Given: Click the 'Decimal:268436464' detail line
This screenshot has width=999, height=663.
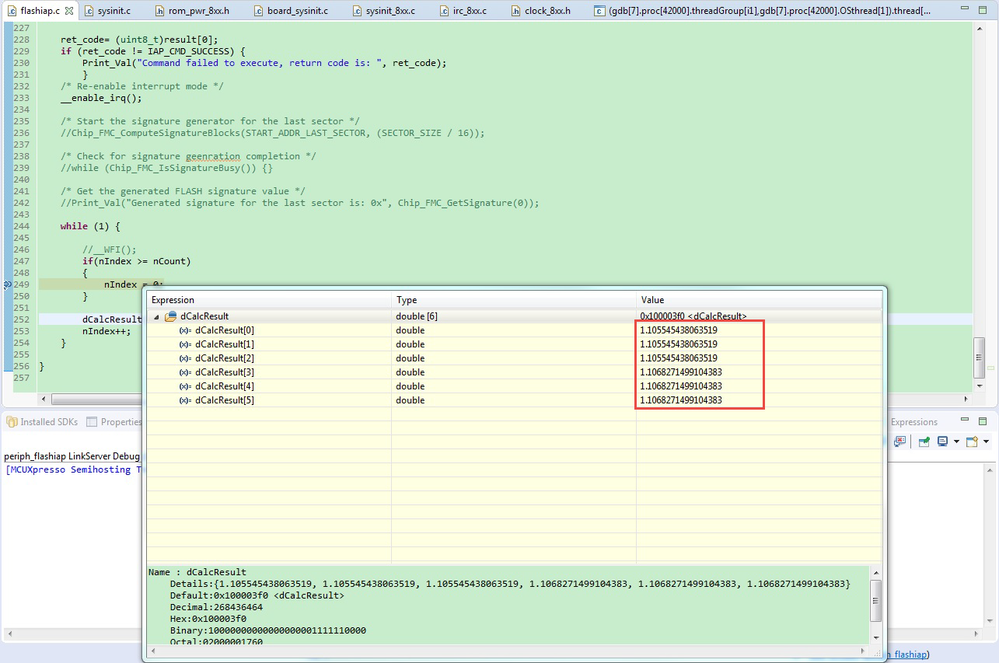Looking at the screenshot, I should pos(216,608).
